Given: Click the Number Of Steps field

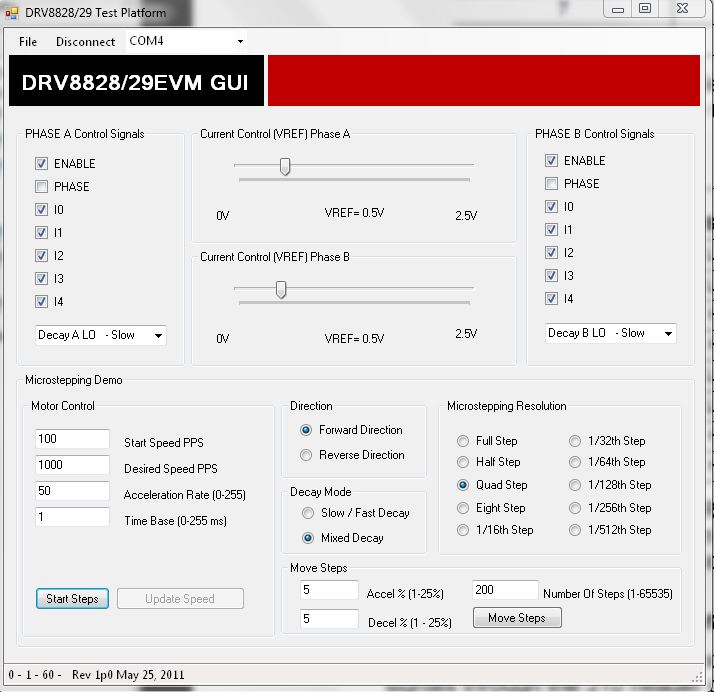Looking at the screenshot, I should pos(505,590).
